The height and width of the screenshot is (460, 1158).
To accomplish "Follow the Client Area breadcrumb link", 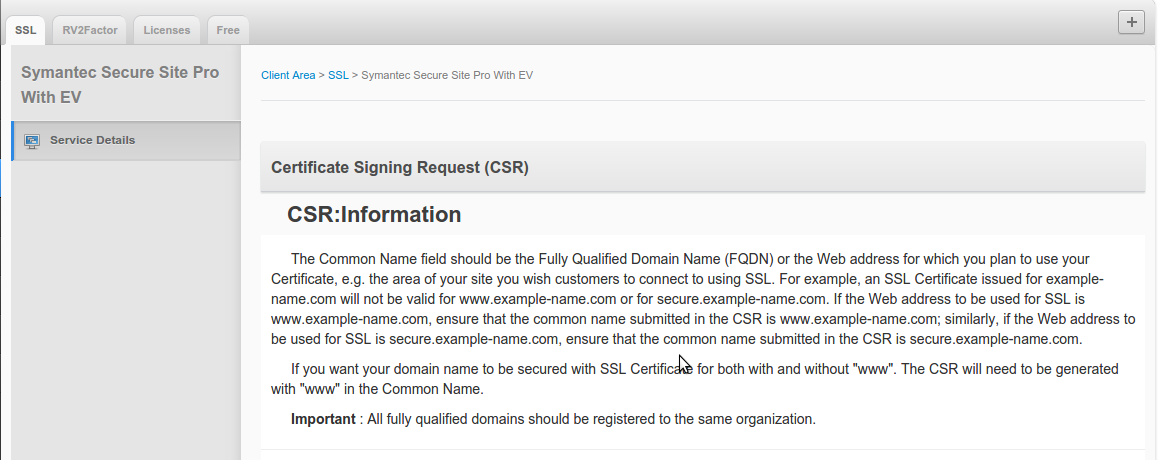I will coord(288,76).
